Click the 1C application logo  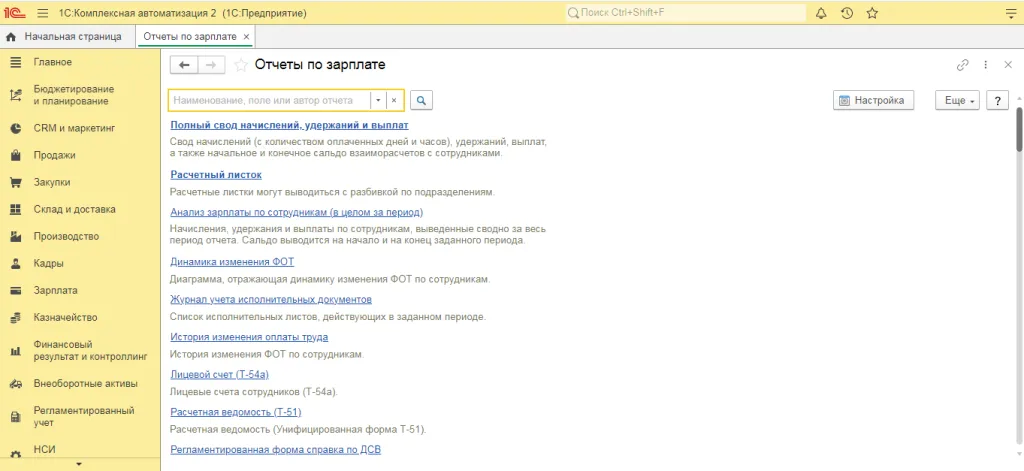pos(15,12)
